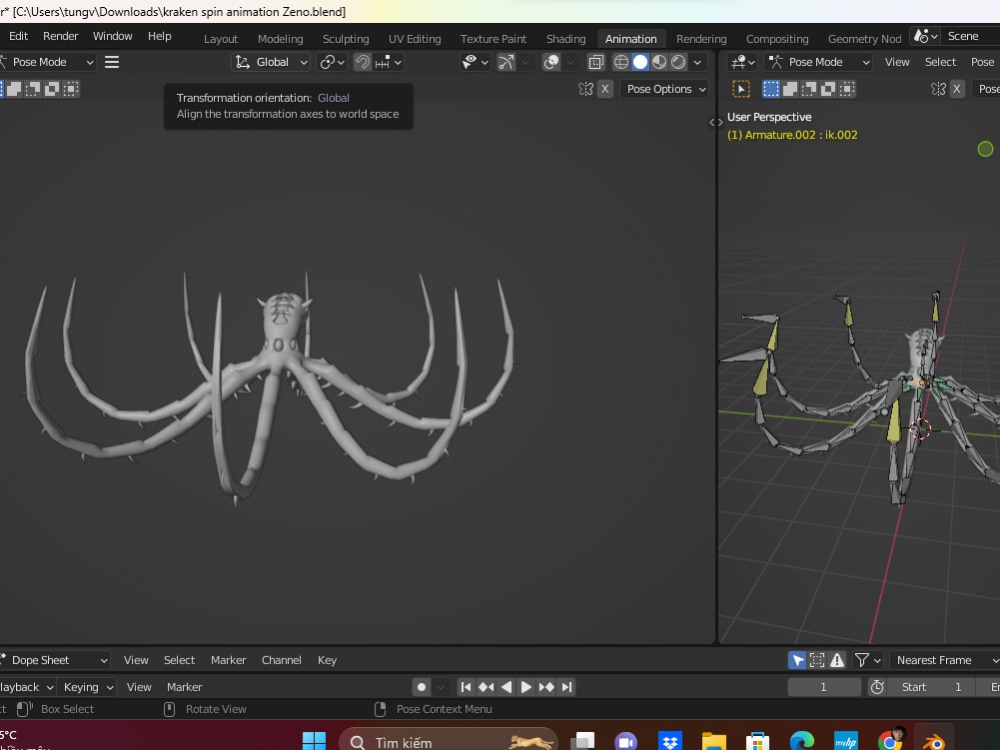Viewport: 1000px width, 750px height.
Task: Select 'Invert existing selection' mode in left viewport
Action: 52,89
